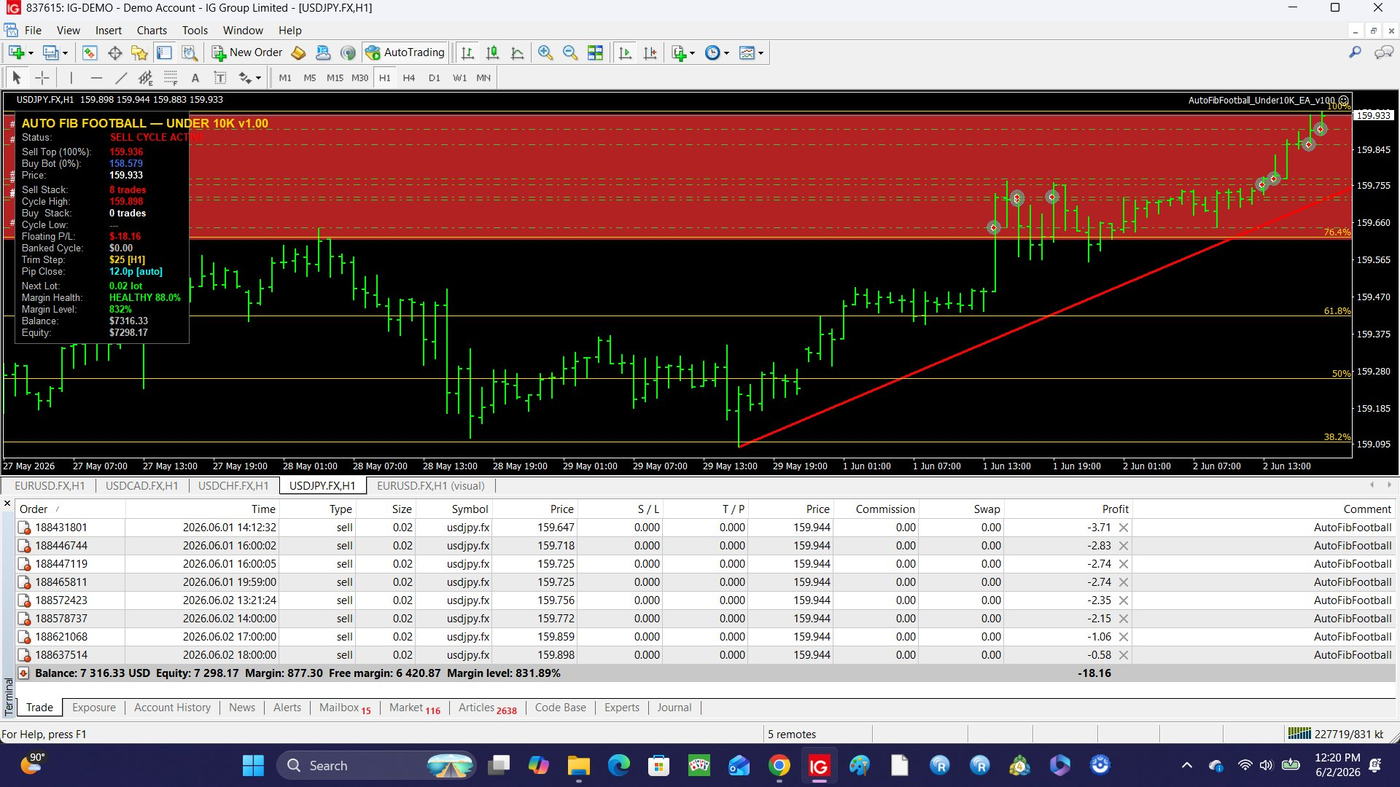Viewport: 1400px width, 787px height.
Task: Zoom in on the chart
Action: coord(545,52)
